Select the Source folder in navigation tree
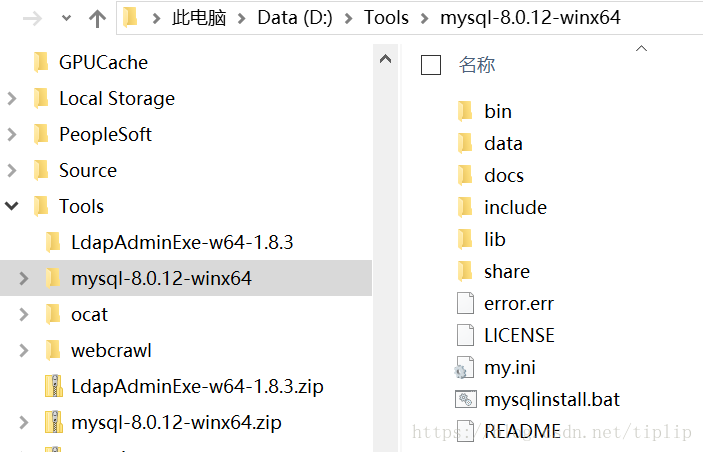This screenshot has width=703, height=452. (87, 170)
